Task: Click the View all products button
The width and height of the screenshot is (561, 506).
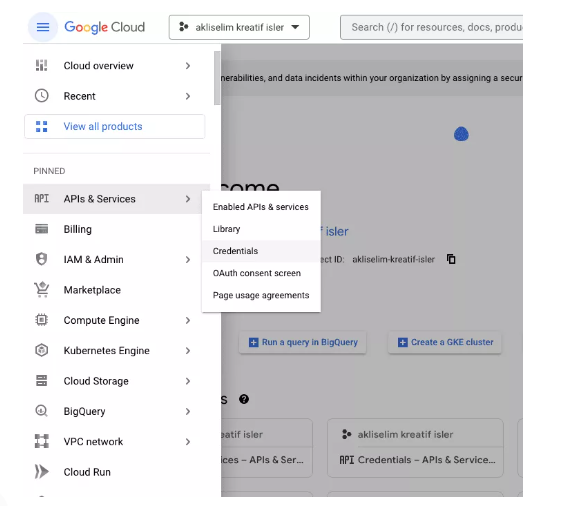Action: (114, 126)
